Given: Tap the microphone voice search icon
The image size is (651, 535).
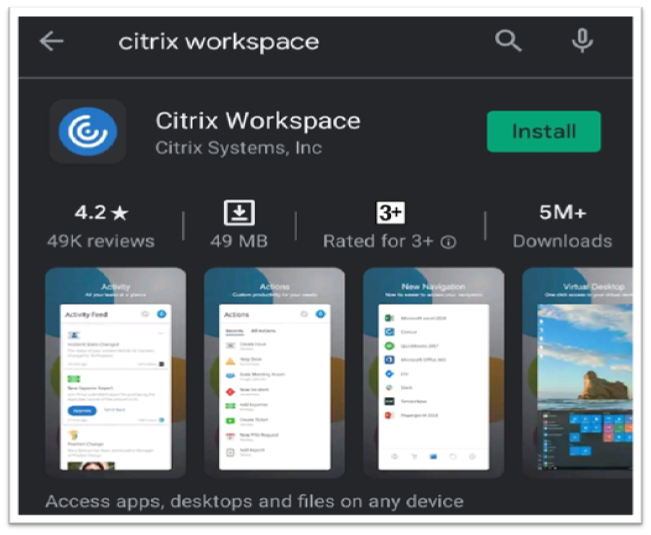Looking at the screenshot, I should pyautogui.click(x=582, y=41).
